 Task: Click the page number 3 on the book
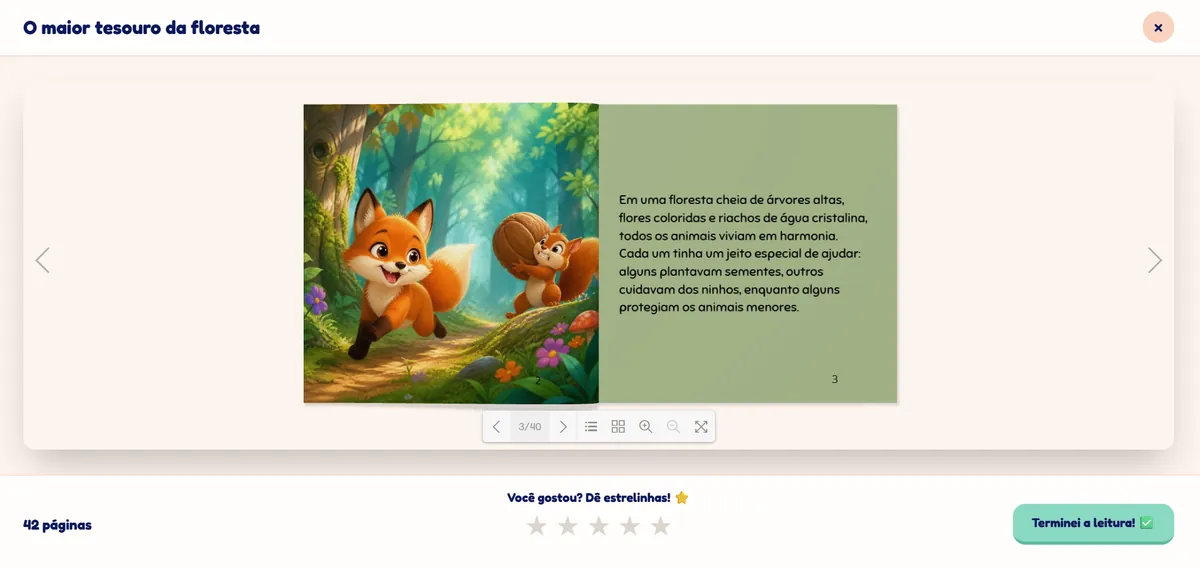(x=835, y=379)
